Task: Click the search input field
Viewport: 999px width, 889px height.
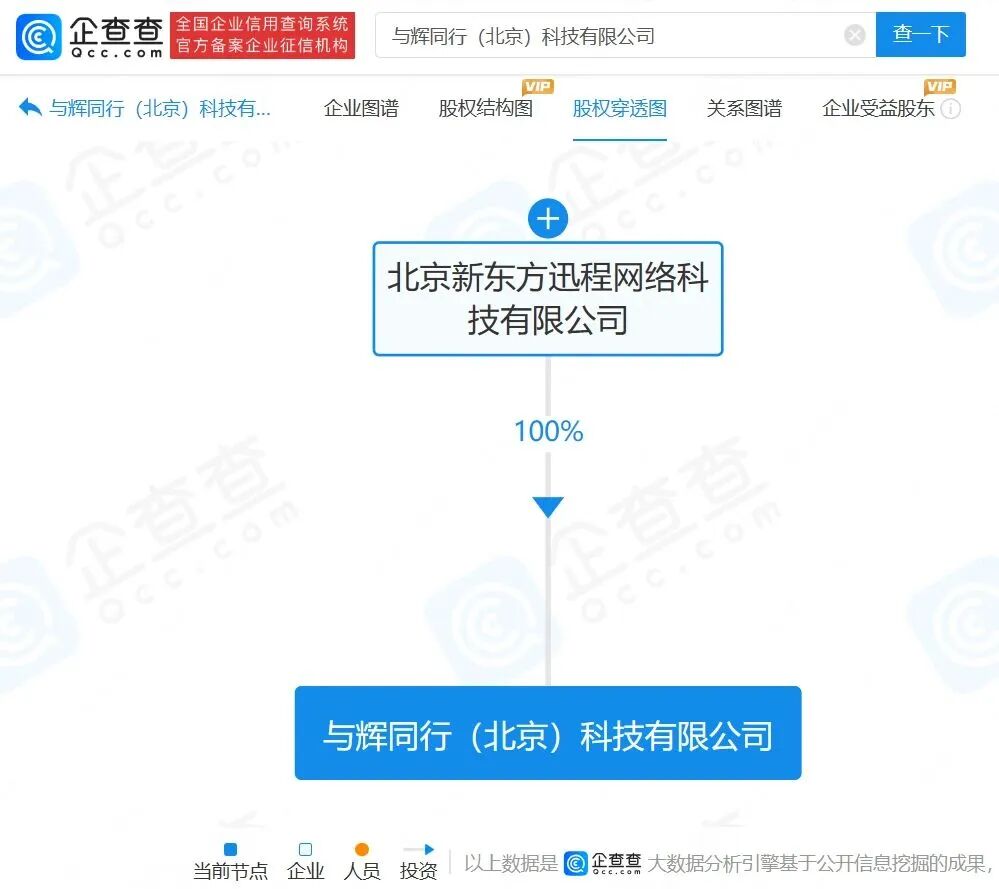Action: pos(600,35)
